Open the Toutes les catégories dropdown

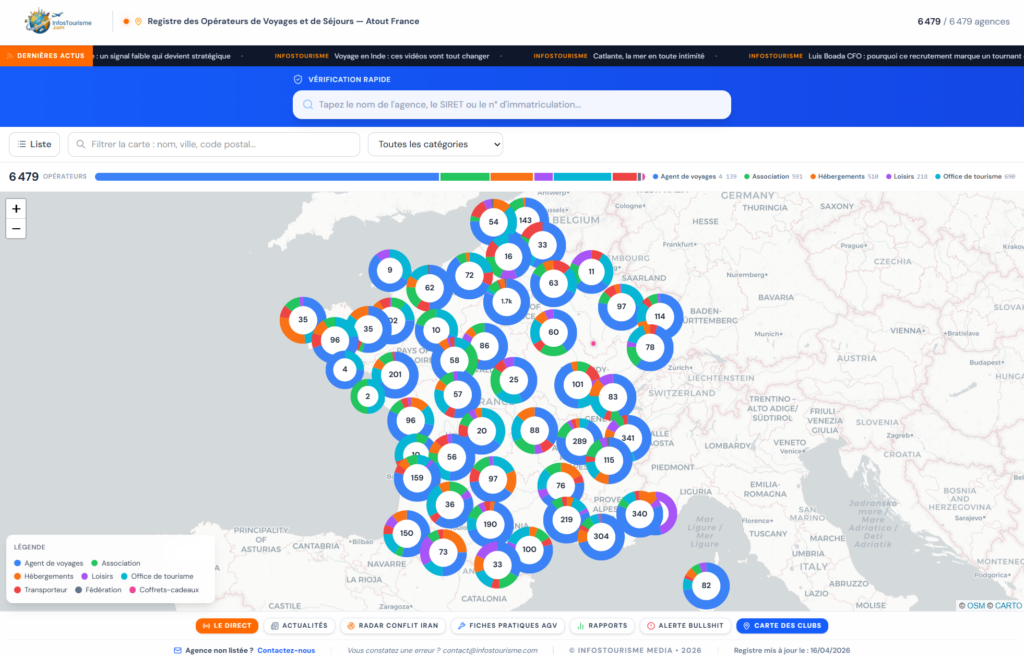[436, 144]
